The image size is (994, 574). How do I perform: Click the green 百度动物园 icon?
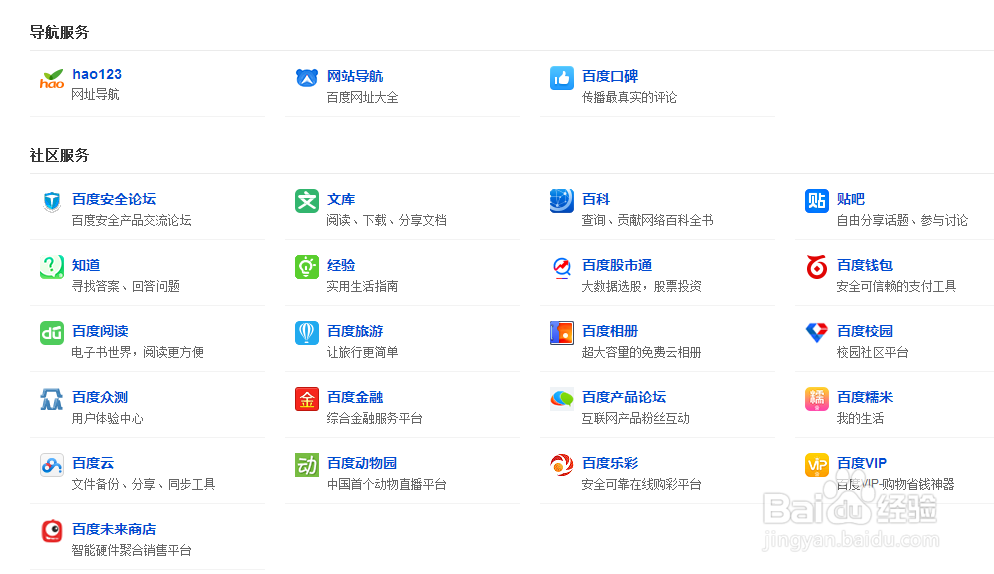coord(307,465)
